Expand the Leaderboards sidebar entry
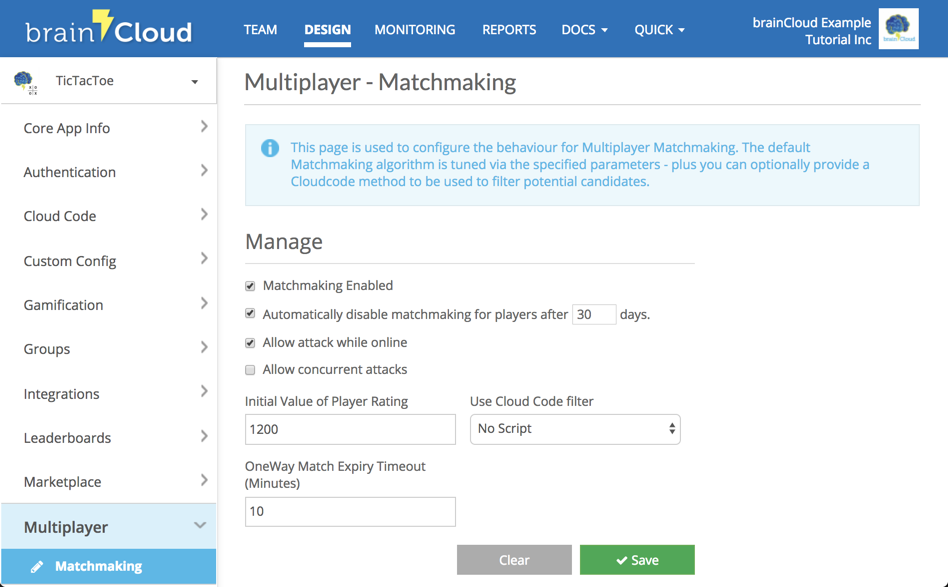The image size is (948, 587). [x=202, y=438]
